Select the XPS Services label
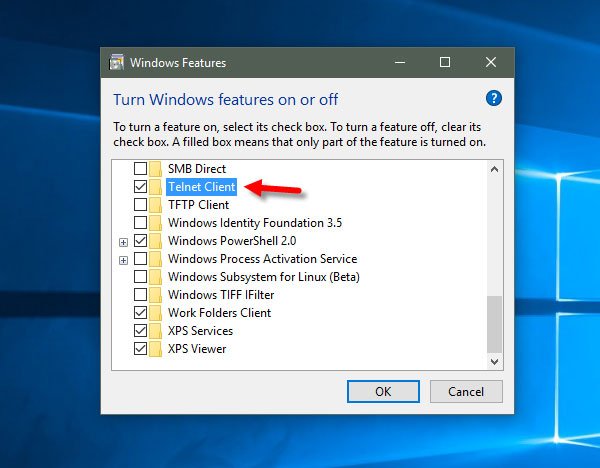Image resolution: width=600 pixels, height=468 pixels. [x=200, y=331]
